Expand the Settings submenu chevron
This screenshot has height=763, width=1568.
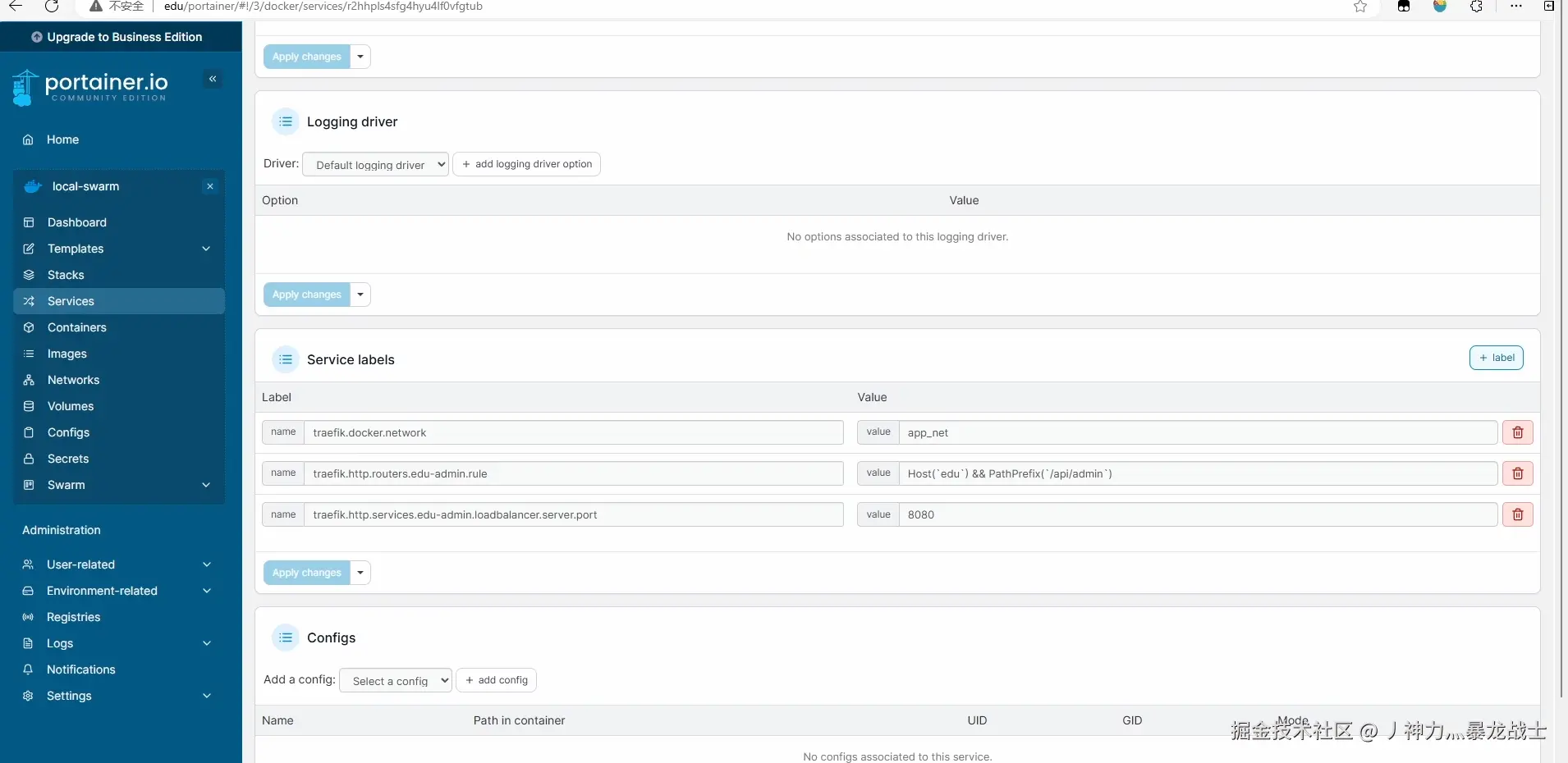pyautogui.click(x=206, y=696)
